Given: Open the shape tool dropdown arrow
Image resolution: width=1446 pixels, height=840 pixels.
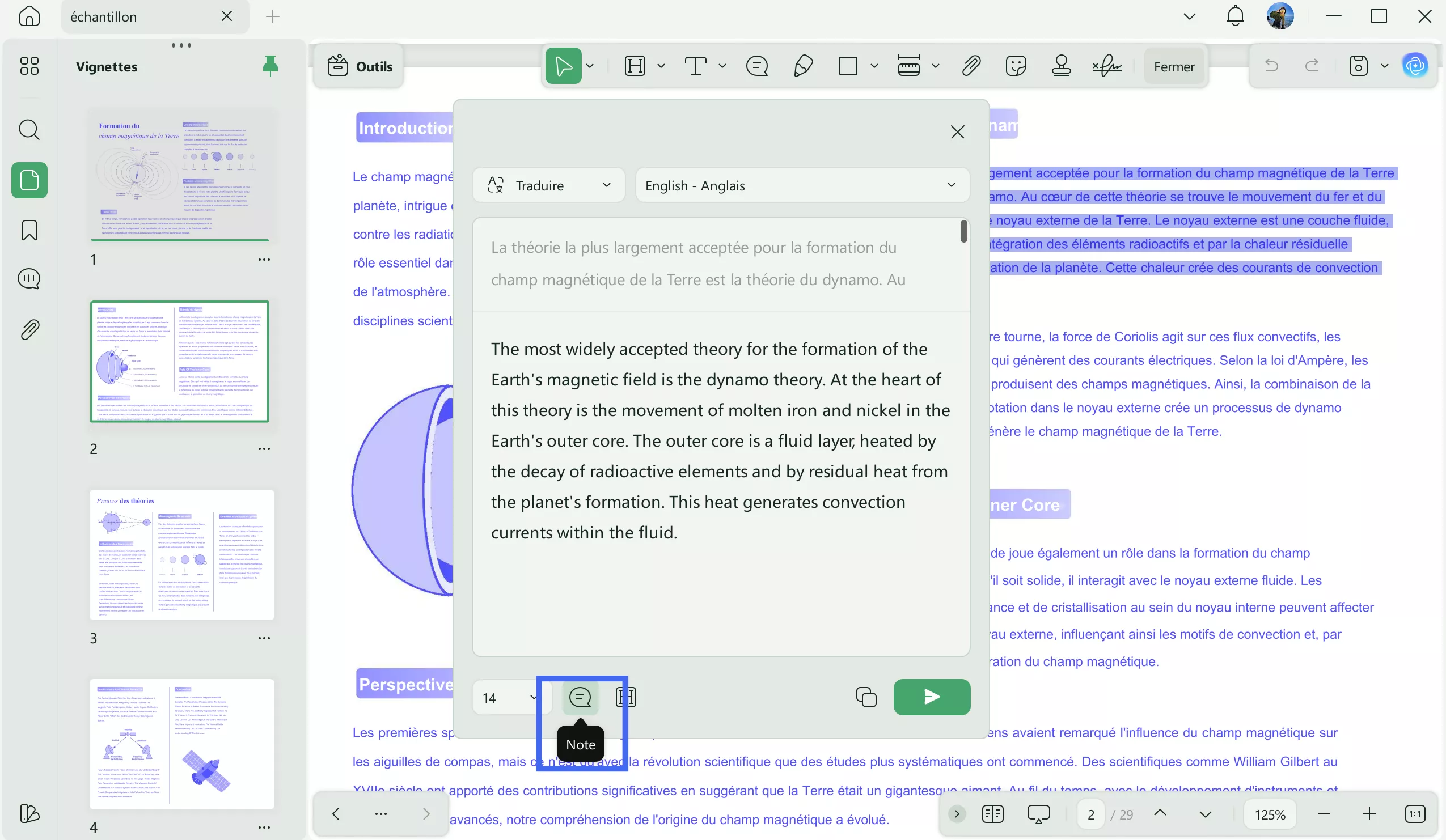Looking at the screenshot, I should (874, 66).
